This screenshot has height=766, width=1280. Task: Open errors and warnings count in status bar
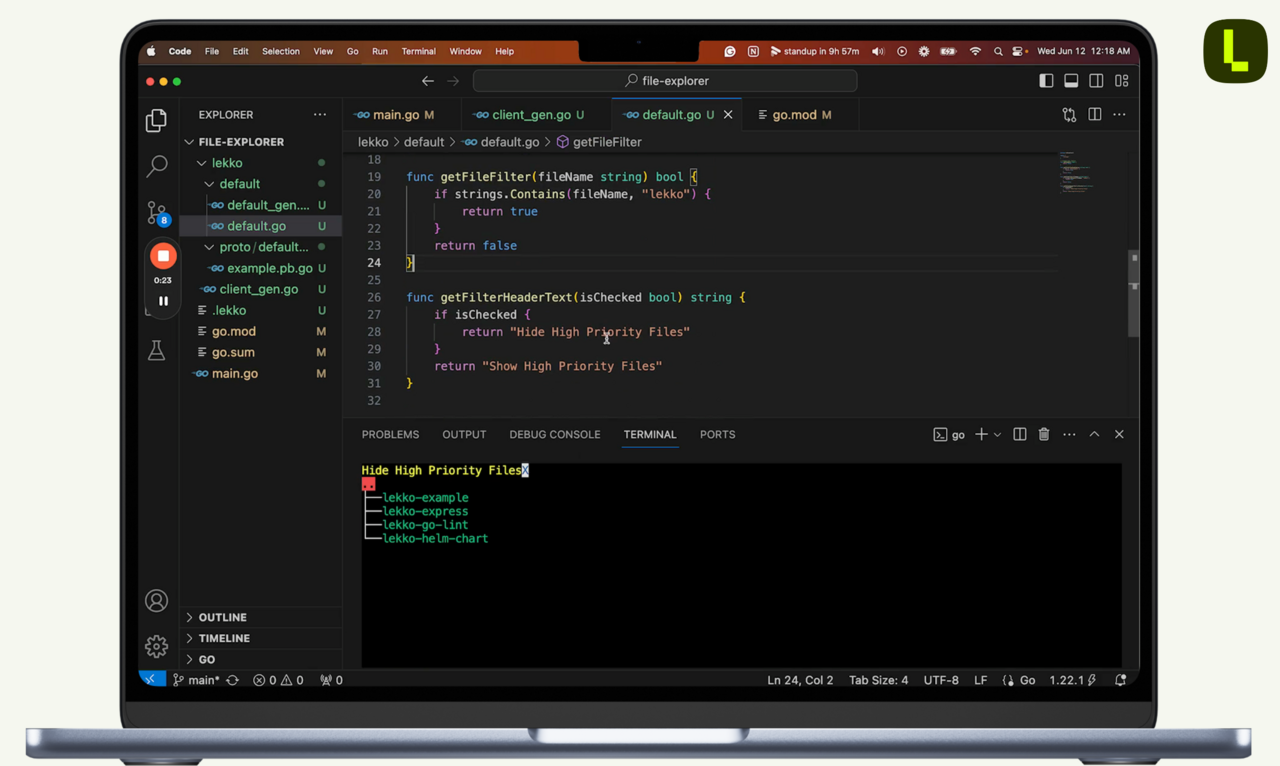click(278, 680)
